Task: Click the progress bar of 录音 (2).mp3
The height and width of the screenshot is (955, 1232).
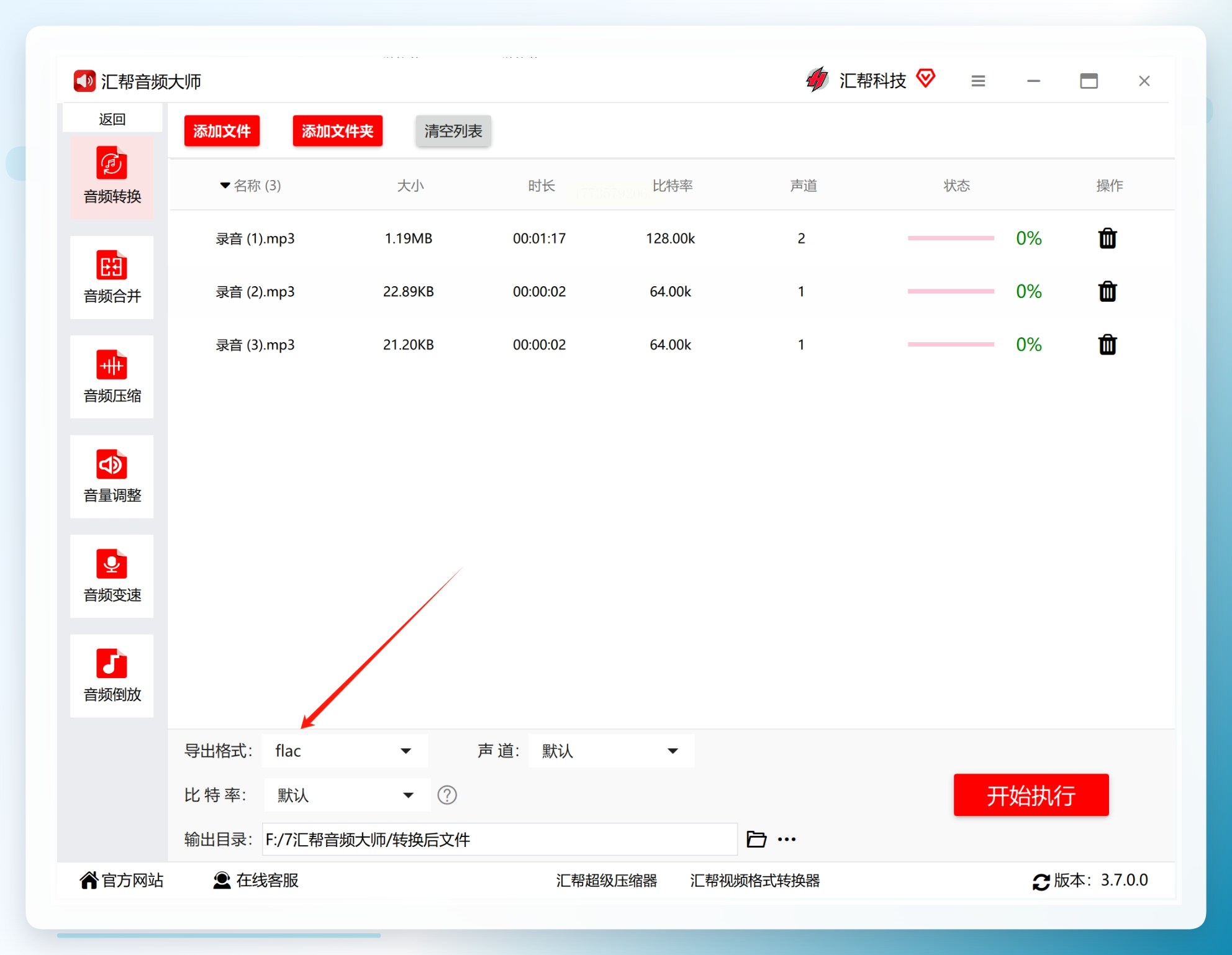Action: 951,291
